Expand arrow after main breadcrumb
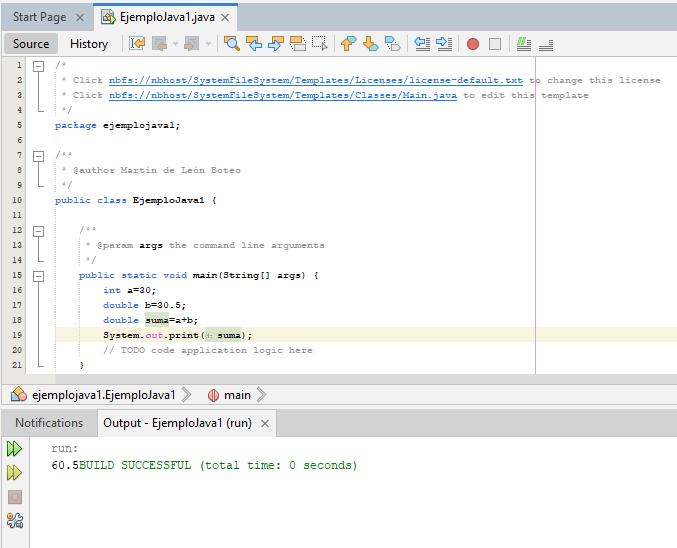This screenshot has width=677, height=548. [261, 395]
